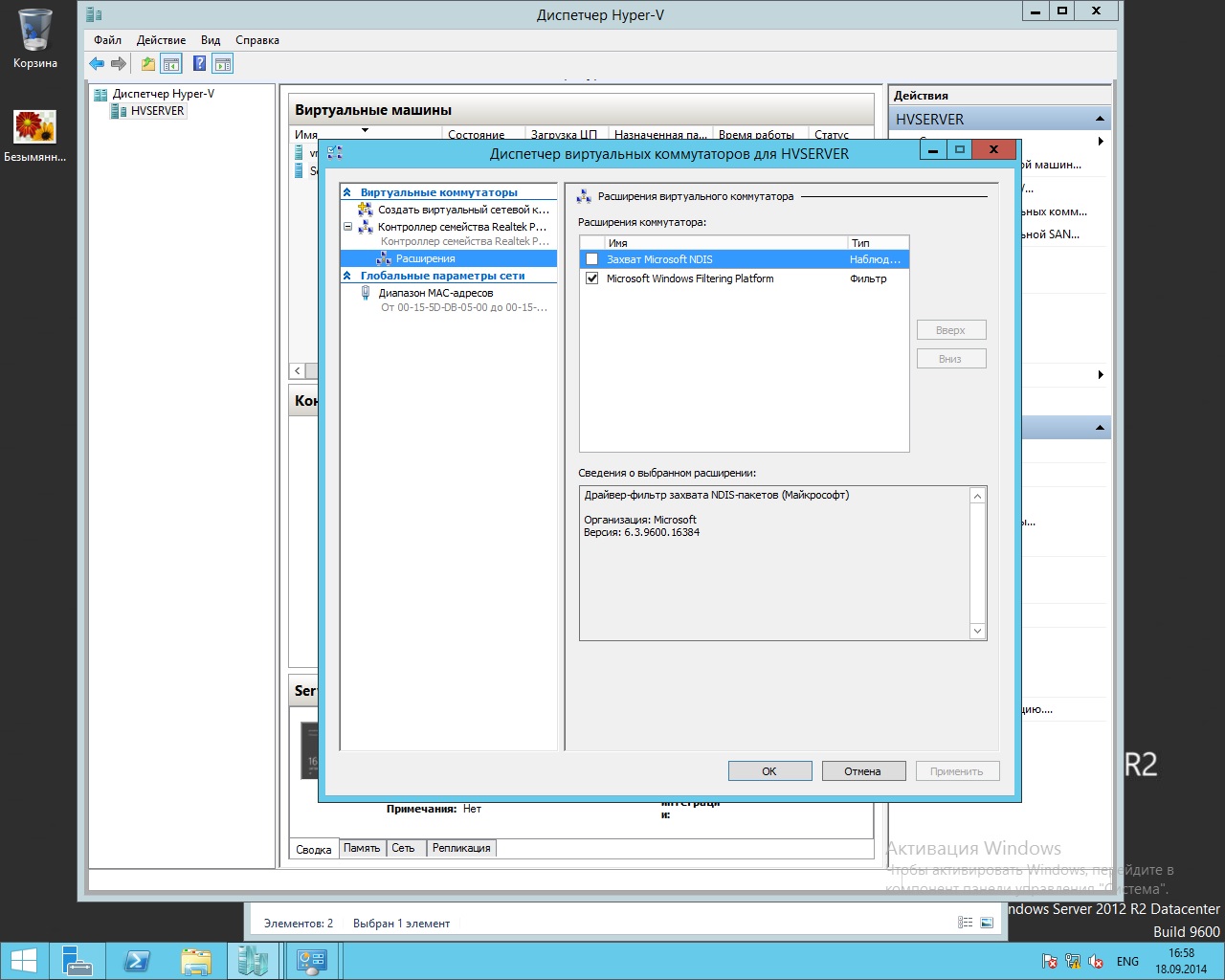Toggle the Actions pane toolbar icon
The width and height of the screenshot is (1225, 980).
pyautogui.click(x=223, y=64)
